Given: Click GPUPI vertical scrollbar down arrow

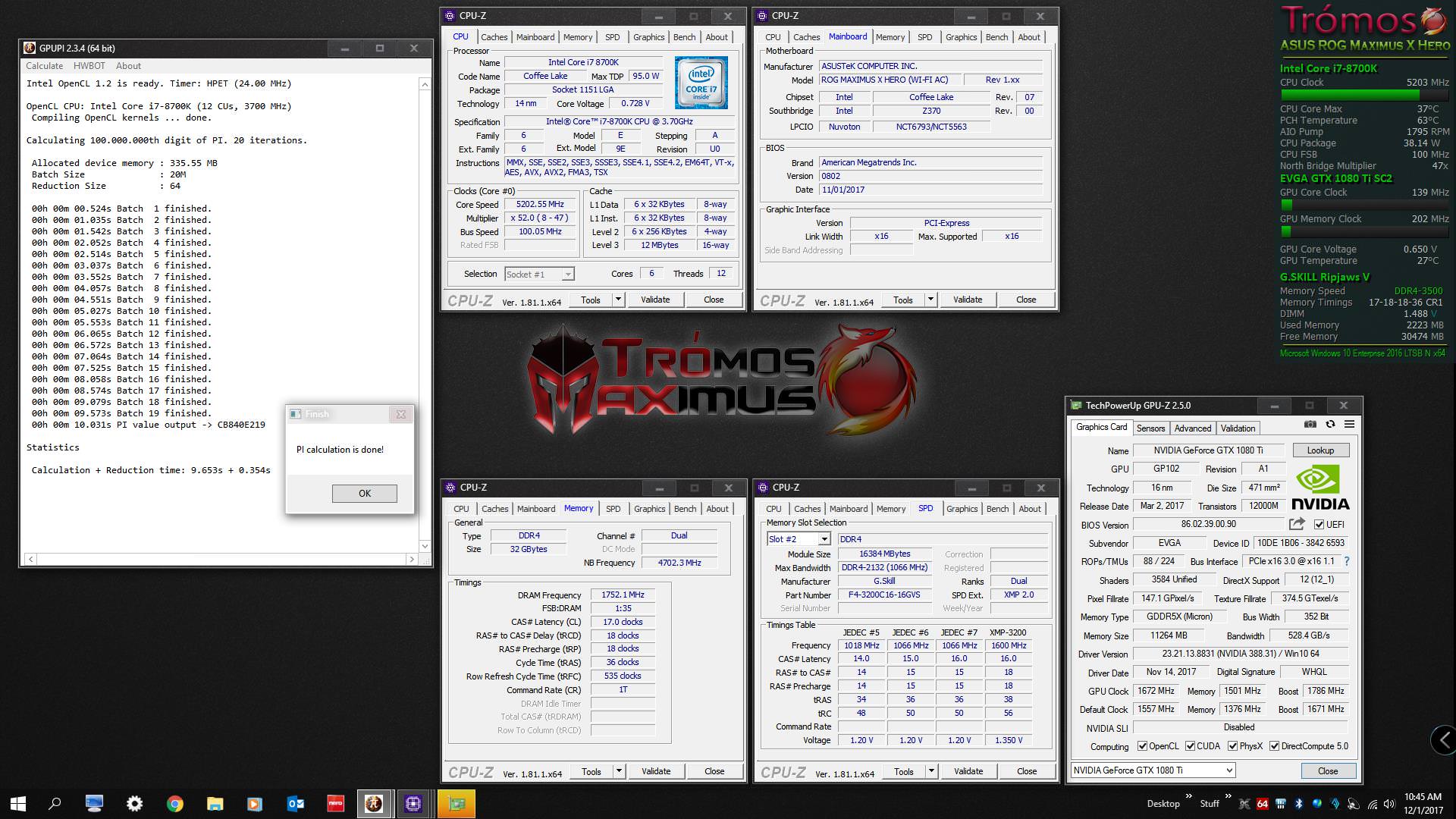Looking at the screenshot, I should coord(425,545).
